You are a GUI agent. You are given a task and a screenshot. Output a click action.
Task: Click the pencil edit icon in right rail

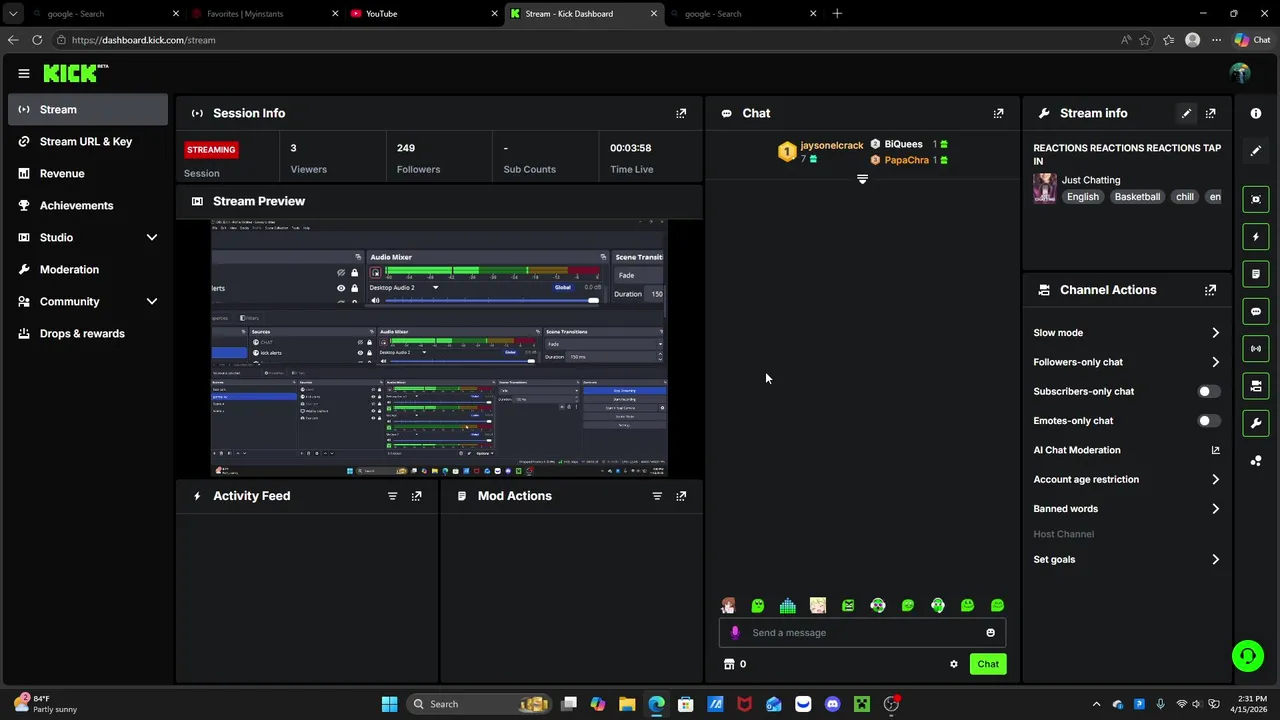click(1256, 151)
